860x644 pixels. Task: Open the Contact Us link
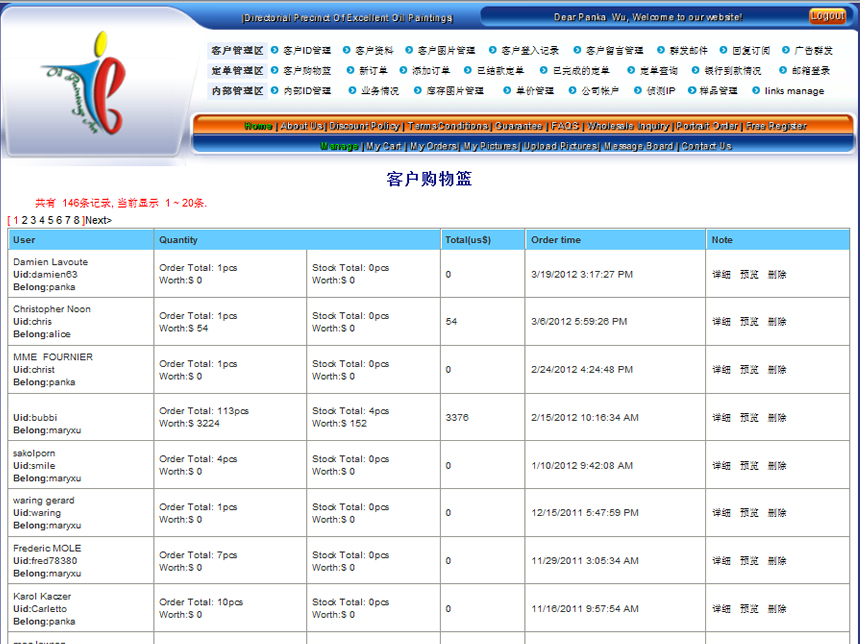coord(706,146)
